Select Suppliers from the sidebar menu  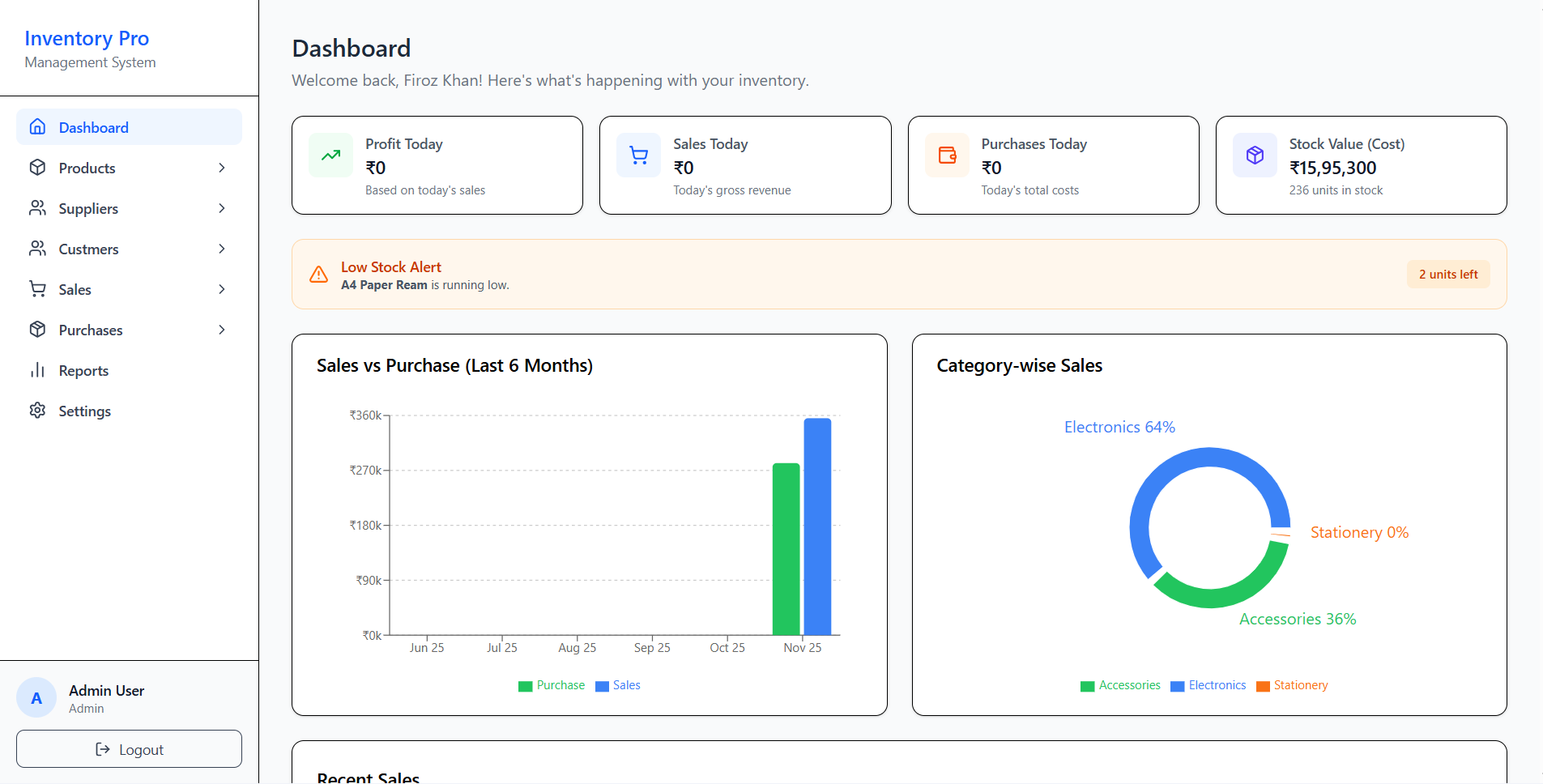[x=87, y=208]
